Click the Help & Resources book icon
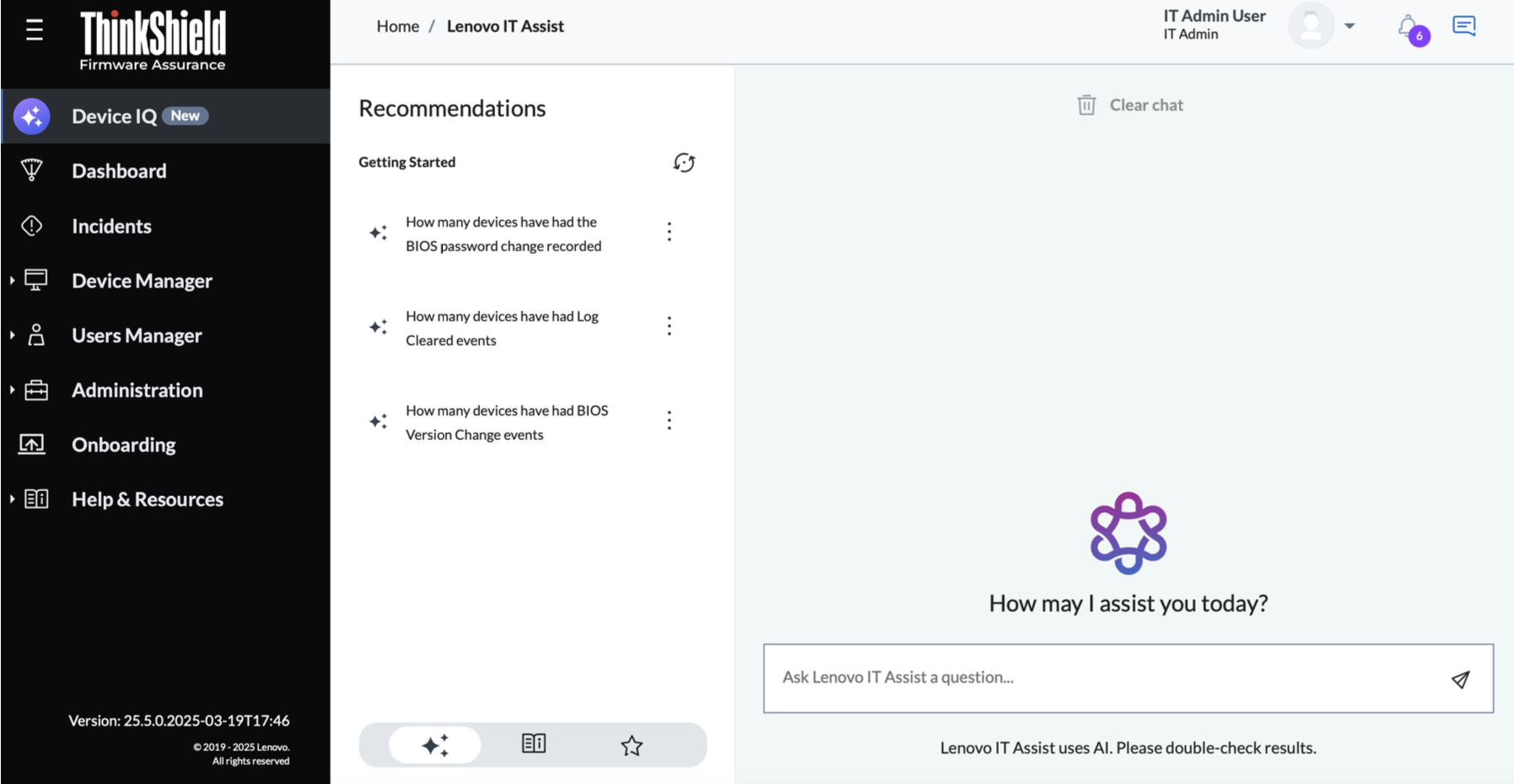Screen dimensions: 1514x784 [36, 498]
